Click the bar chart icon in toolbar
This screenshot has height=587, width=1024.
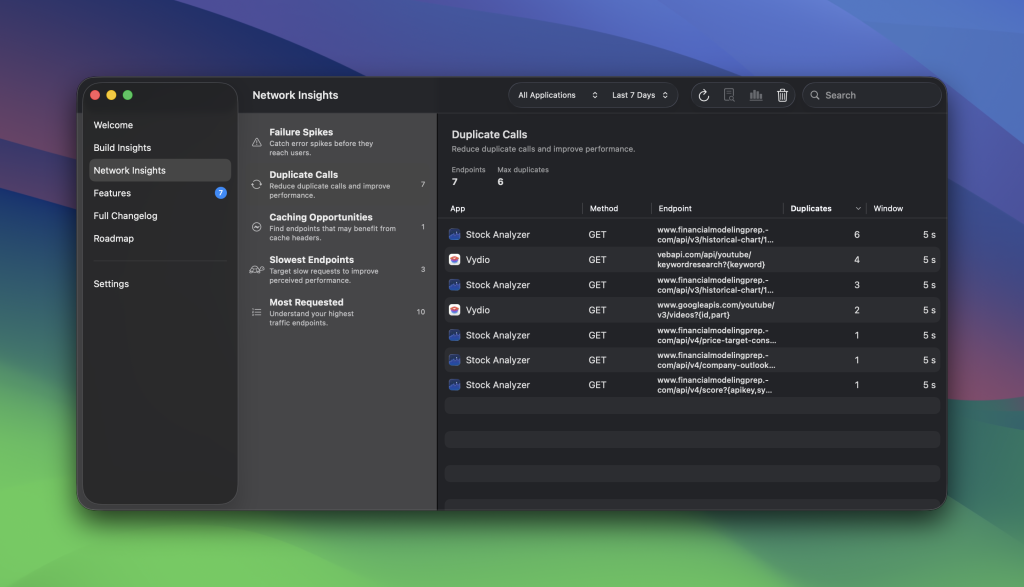point(756,95)
